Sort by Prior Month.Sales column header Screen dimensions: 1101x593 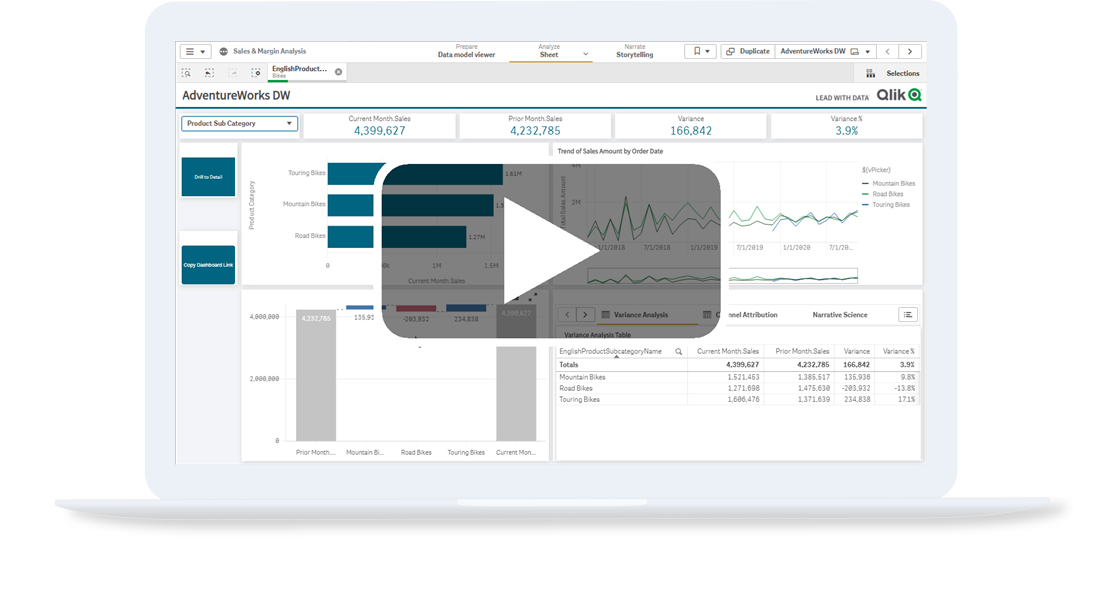pyautogui.click(x=802, y=352)
